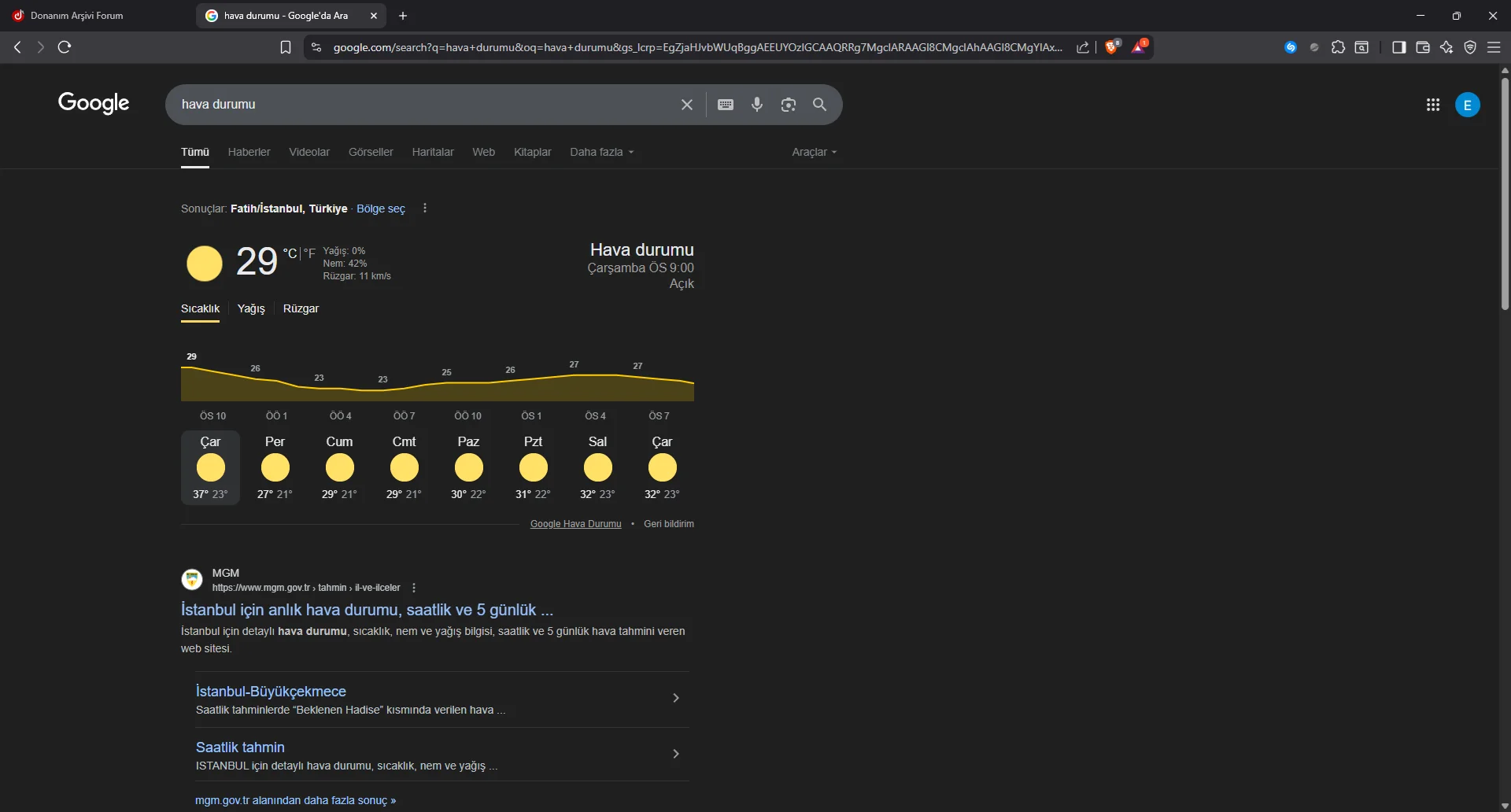
Task: Select the Per forecast day card
Action: 275,467
